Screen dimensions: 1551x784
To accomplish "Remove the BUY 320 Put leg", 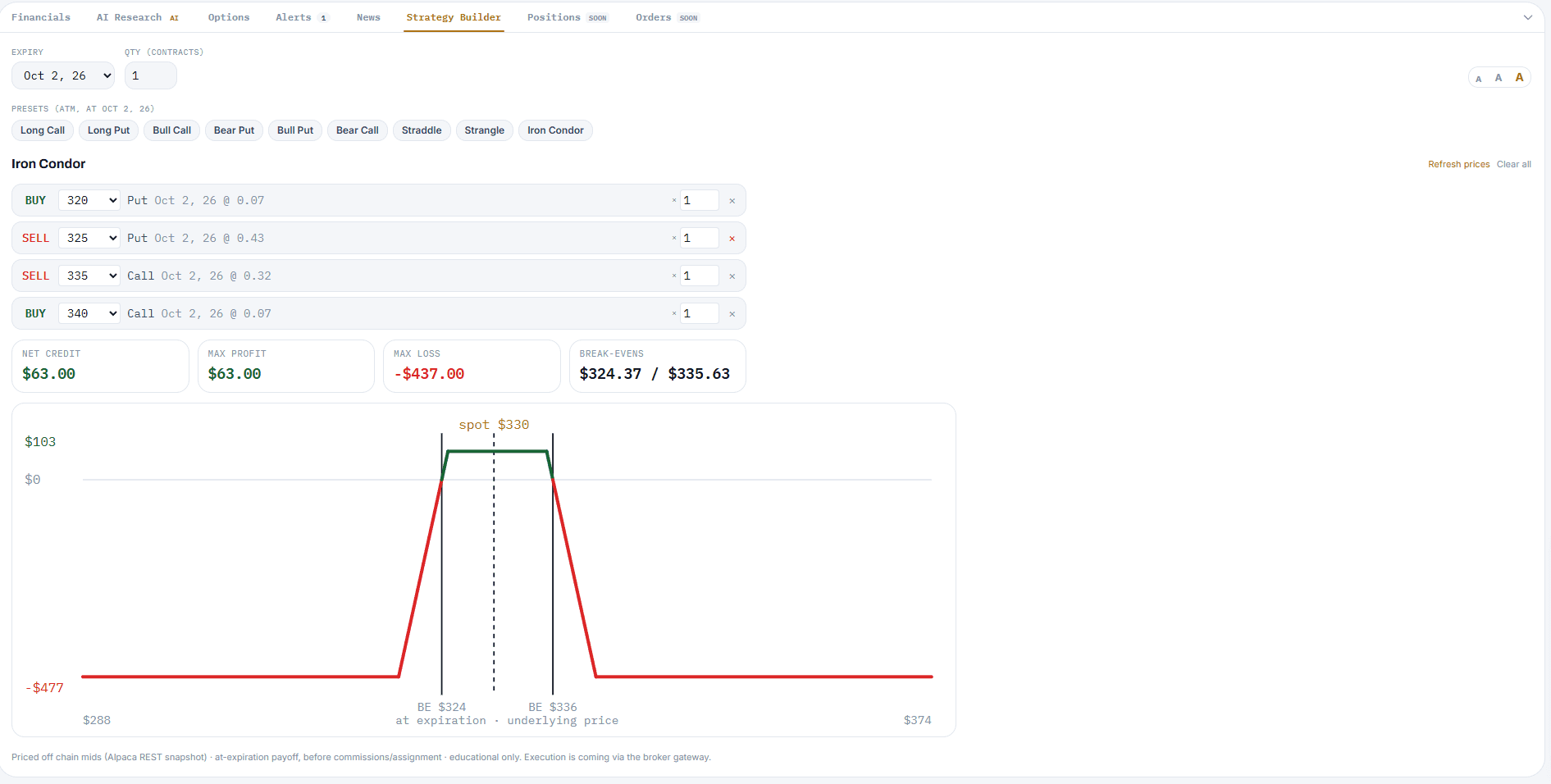I will tap(732, 201).
